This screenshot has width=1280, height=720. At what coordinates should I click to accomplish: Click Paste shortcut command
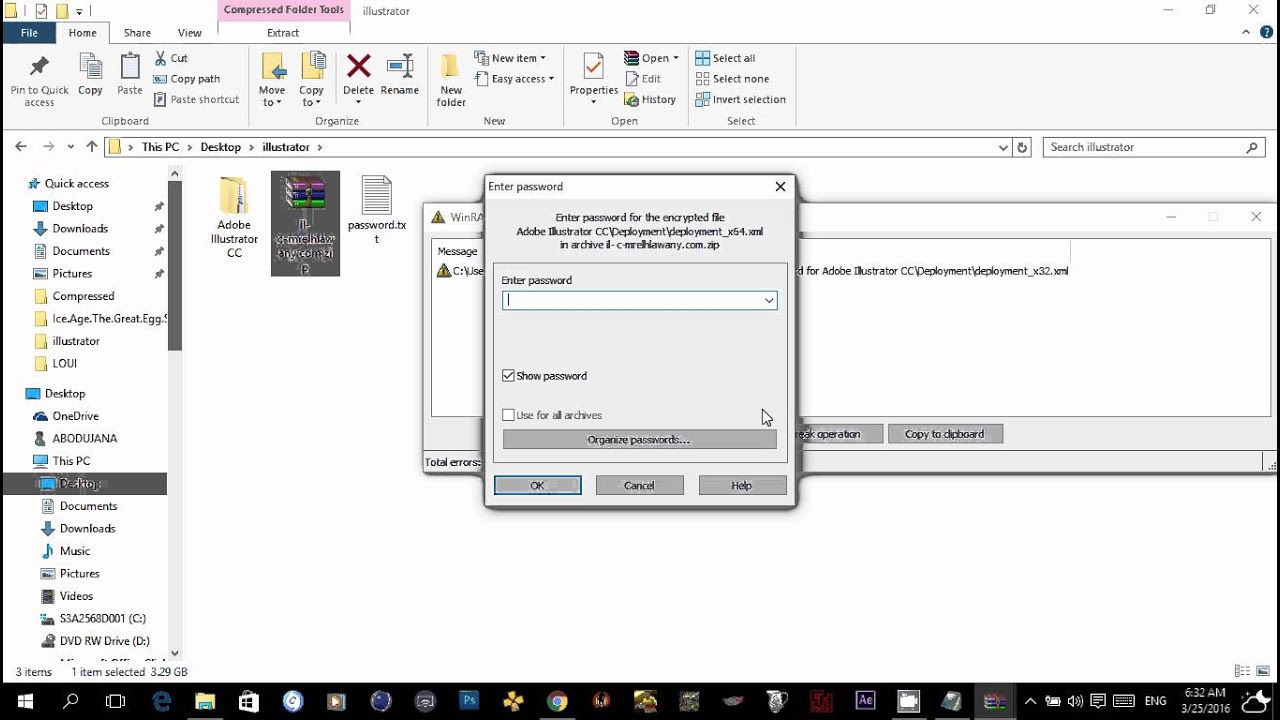point(197,99)
